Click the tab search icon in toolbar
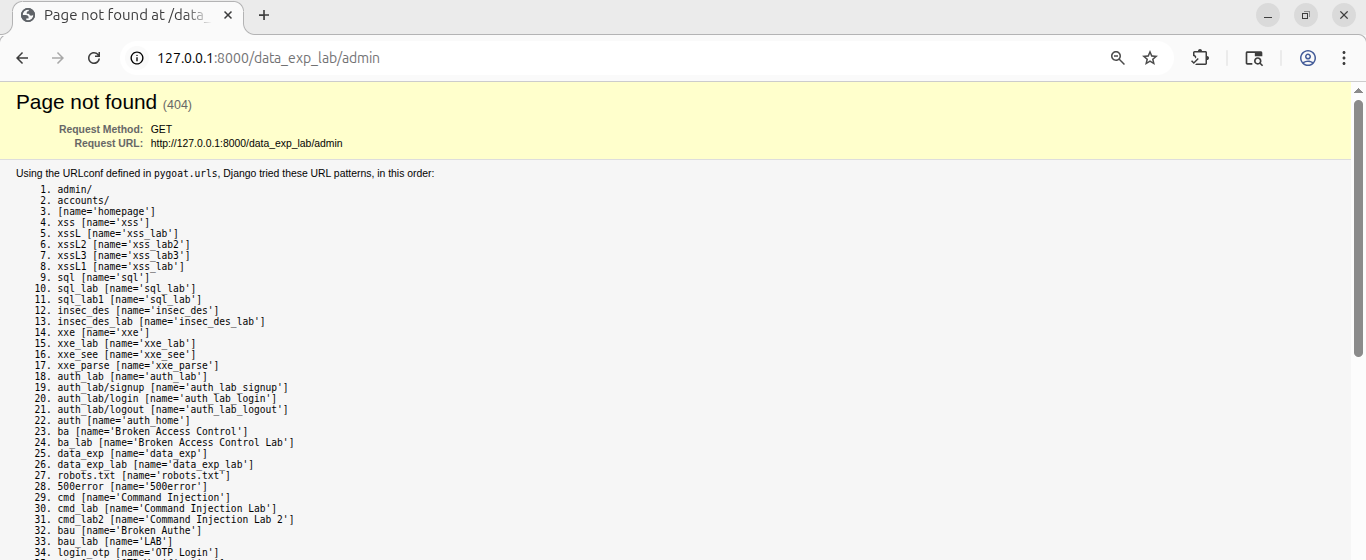 pos(1253,58)
